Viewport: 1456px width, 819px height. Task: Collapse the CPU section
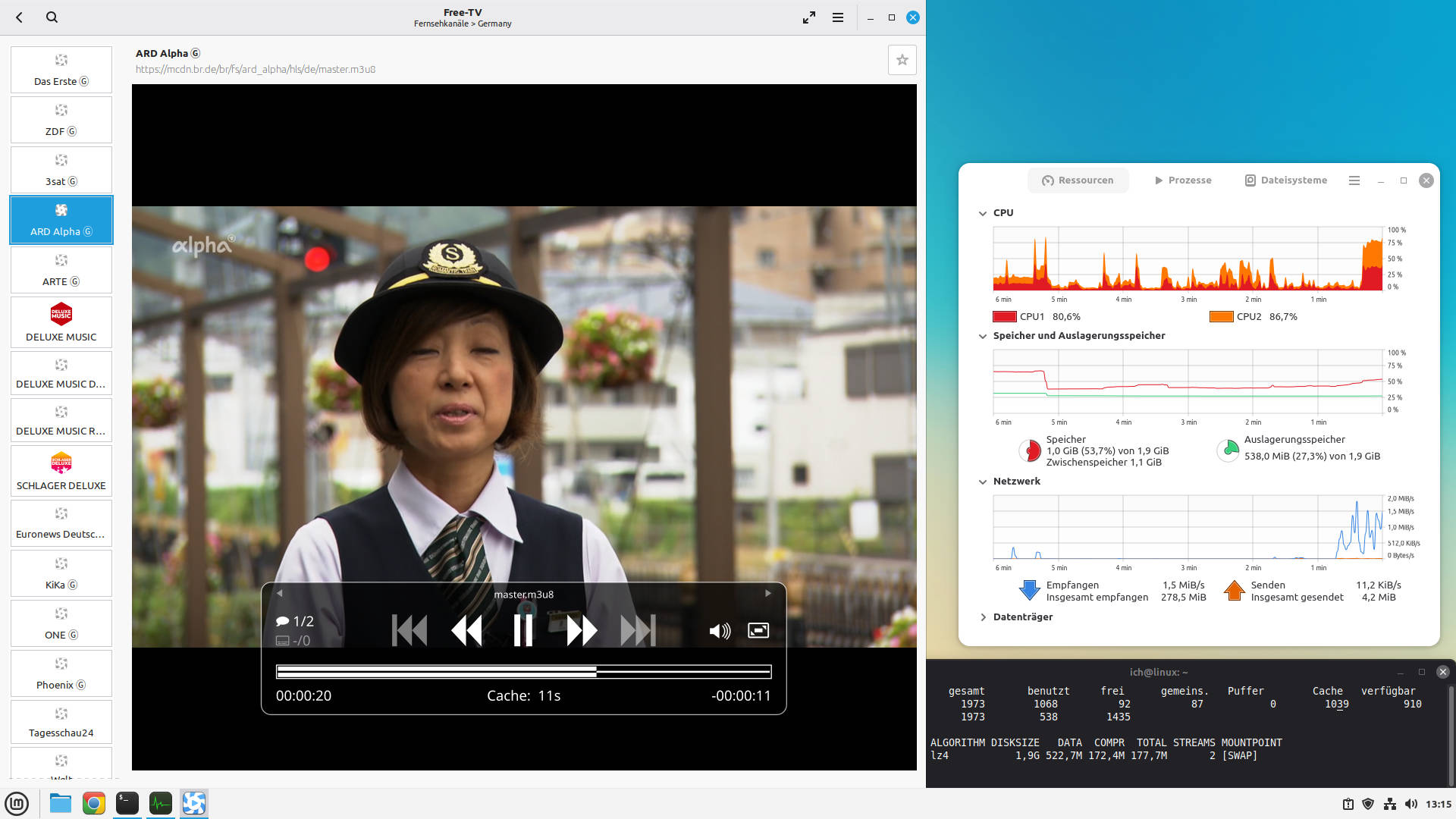(983, 213)
